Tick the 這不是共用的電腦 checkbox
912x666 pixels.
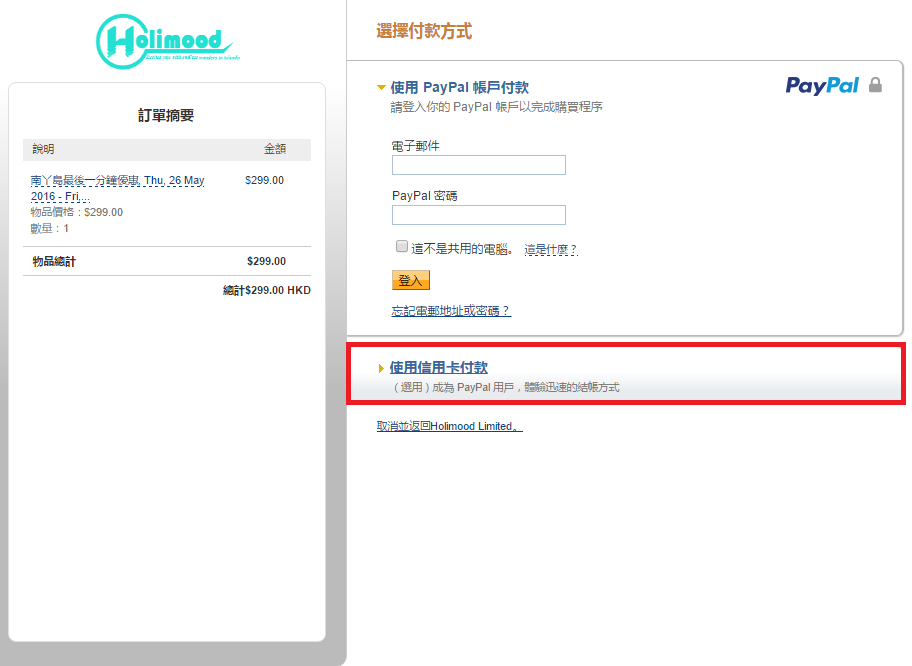[x=402, y=247]
